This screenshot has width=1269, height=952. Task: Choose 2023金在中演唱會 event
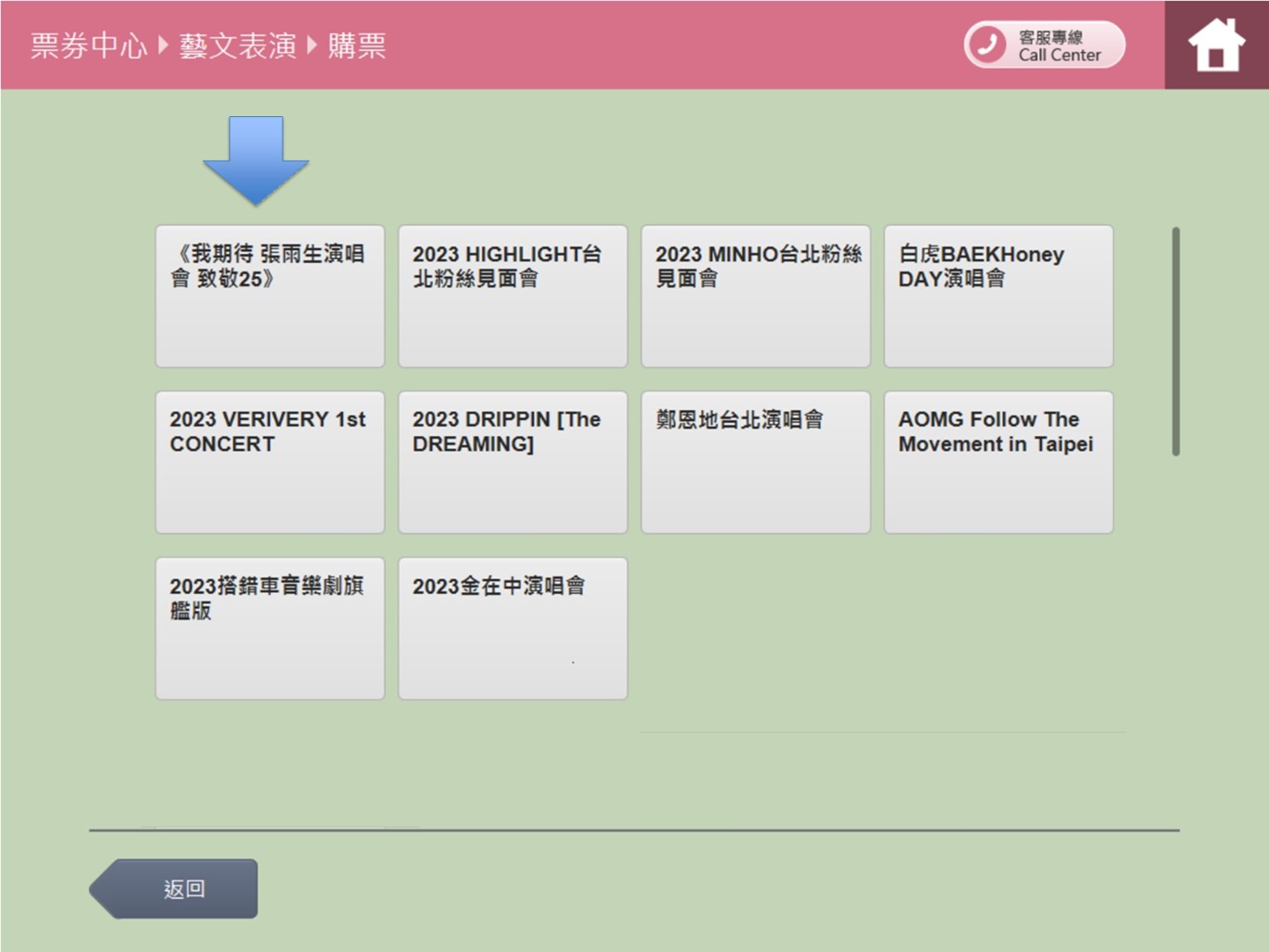(512, 628)
